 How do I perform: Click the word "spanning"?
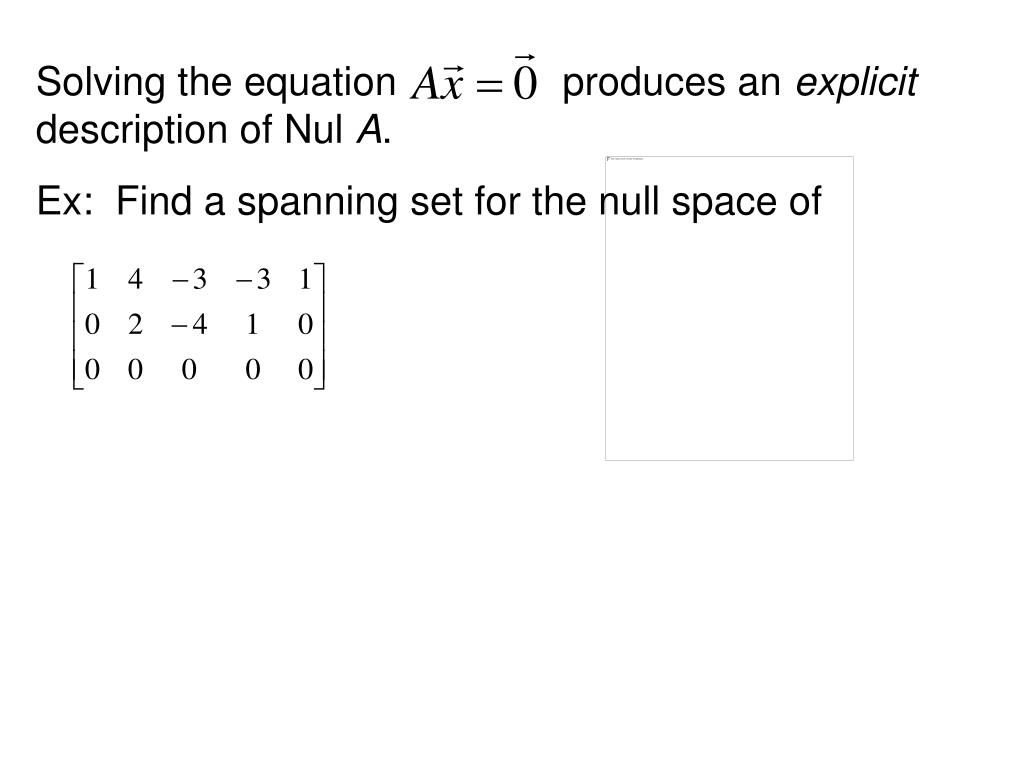click(x=317, y=202)
